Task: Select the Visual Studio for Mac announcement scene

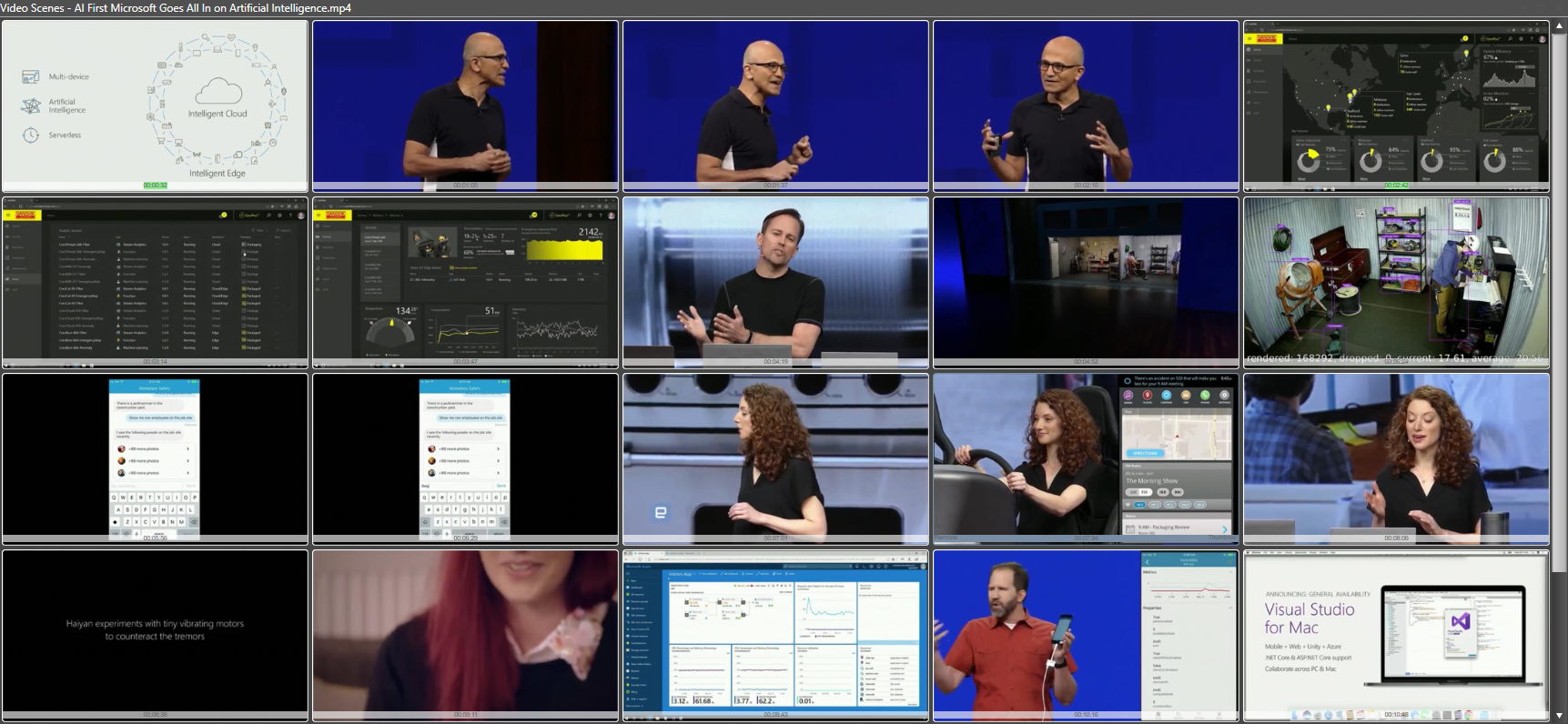Action: point(1396,634)
